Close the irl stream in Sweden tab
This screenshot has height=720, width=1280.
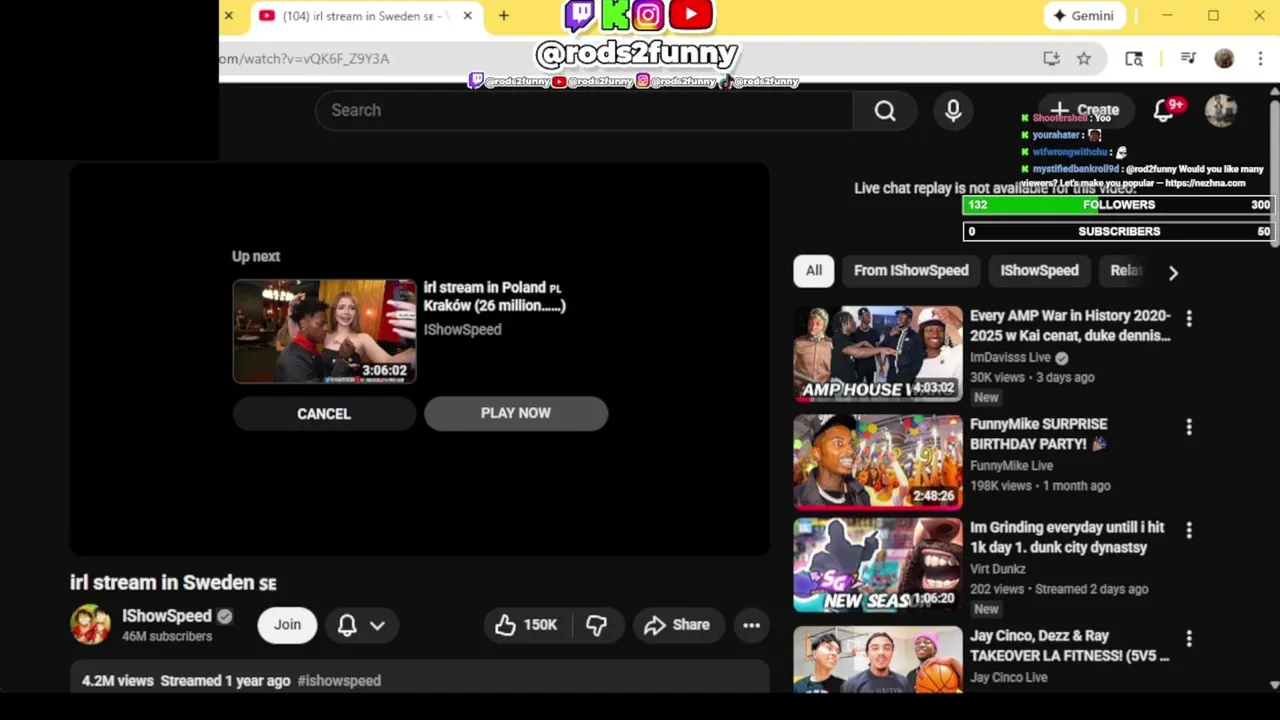[467, 16]
